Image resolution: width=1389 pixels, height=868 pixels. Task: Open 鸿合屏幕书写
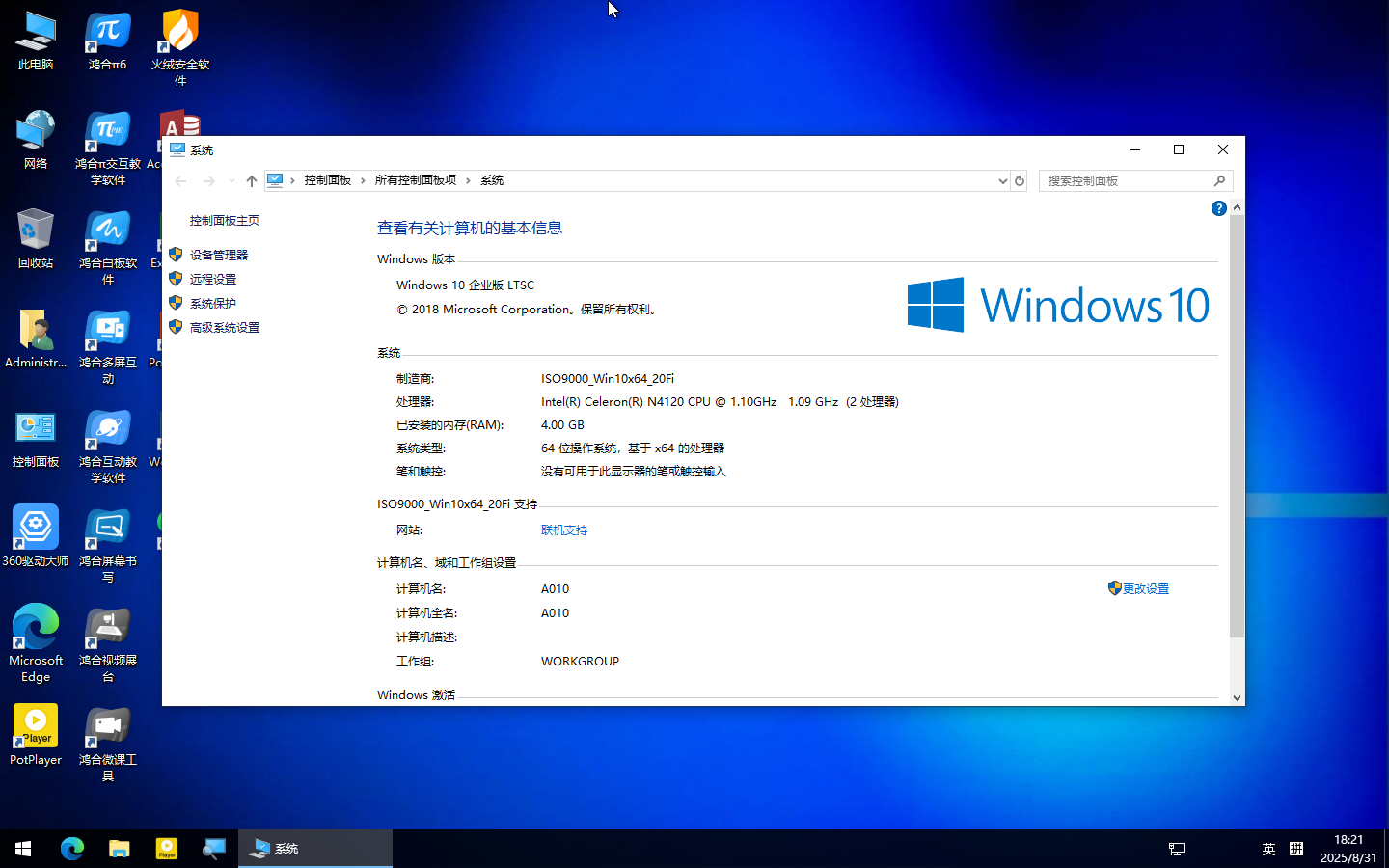point(107,526)
